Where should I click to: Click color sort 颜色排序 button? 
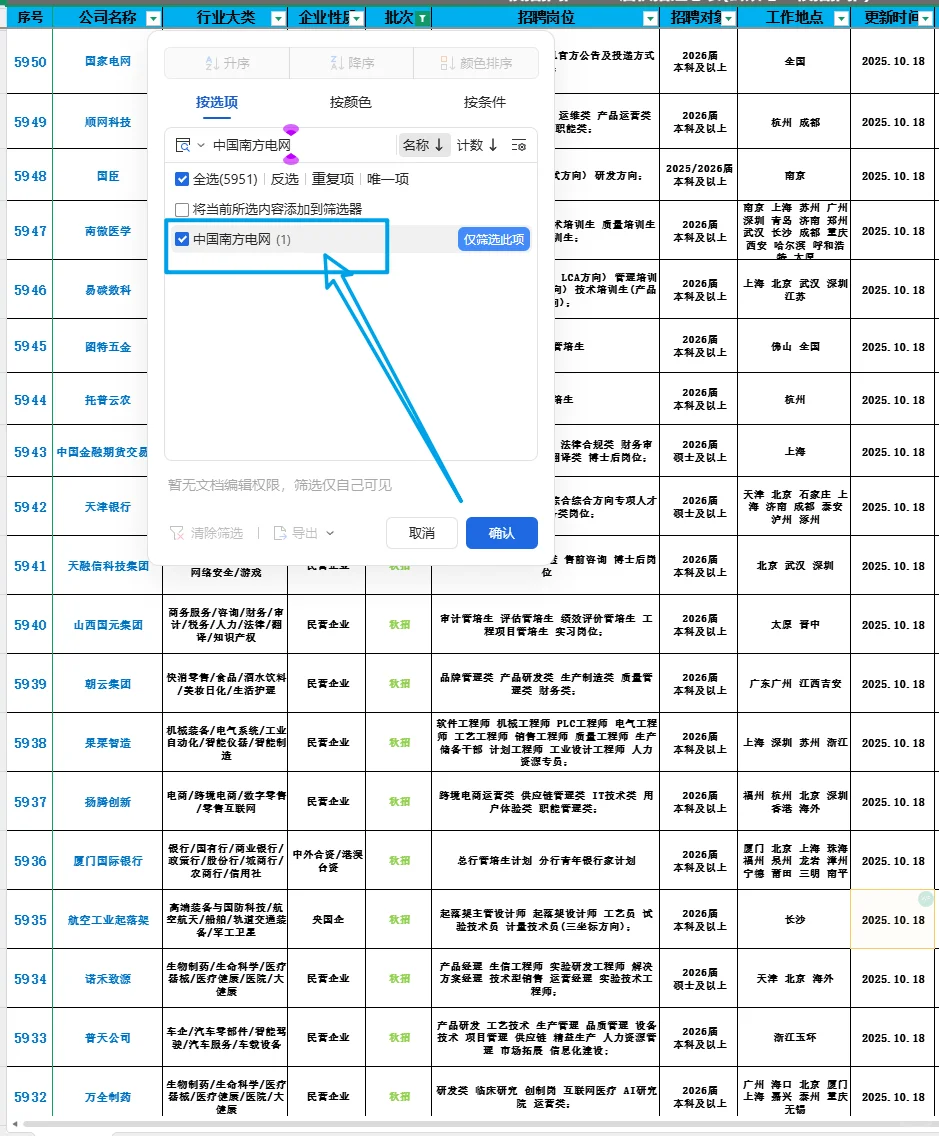pos(476,63)
